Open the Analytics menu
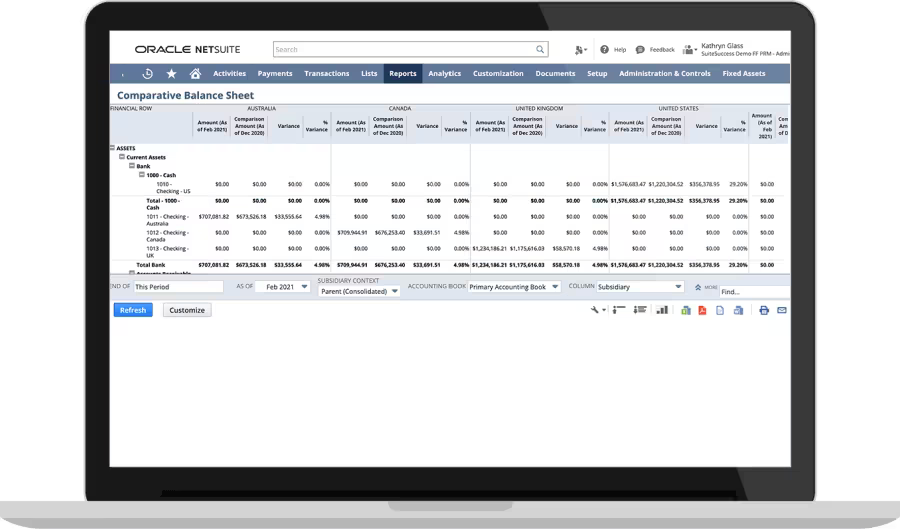The width and height of the screenshot is (900, 529). tap(444, 73)
